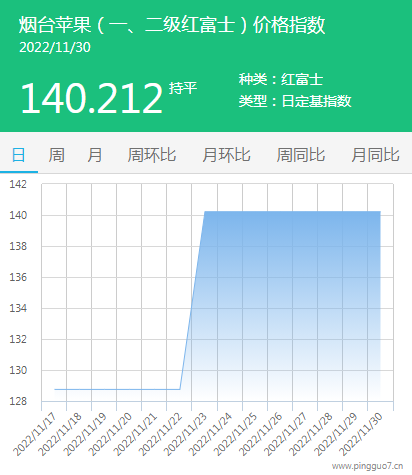Image resolution: width=412 pixels, height=475 pixels.
Task: Open the 周同比 tab
Action: point(301,155)
